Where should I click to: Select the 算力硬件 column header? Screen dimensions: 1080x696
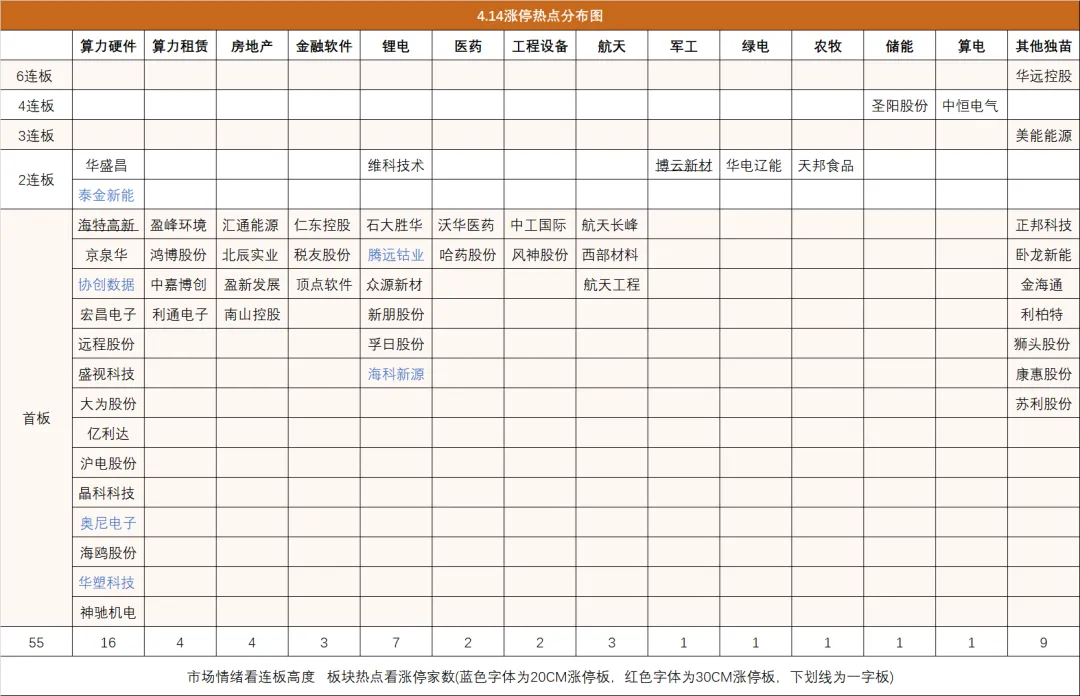108,46
